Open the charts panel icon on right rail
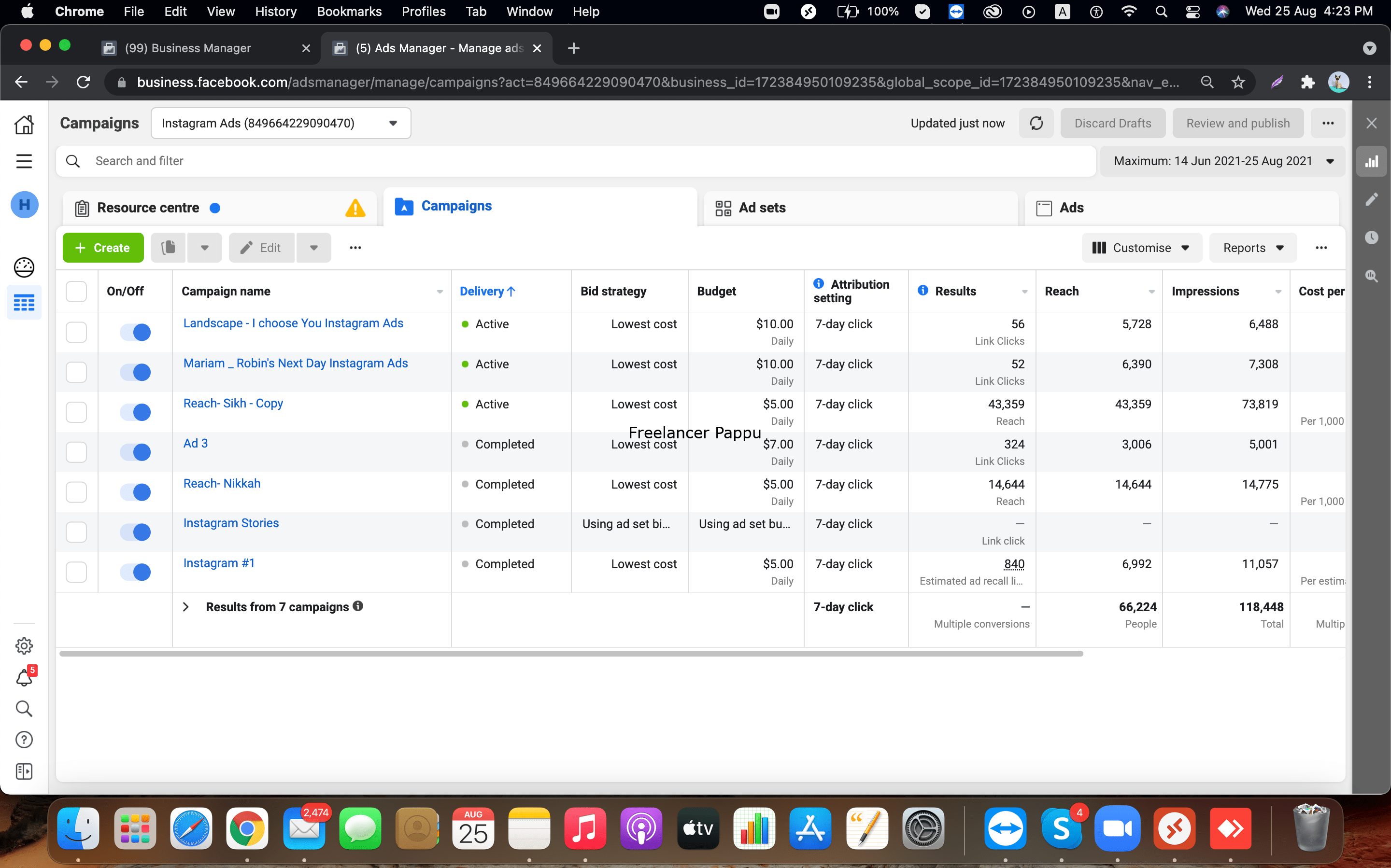The image size is (1391, 868). [x=1372, y=162]
